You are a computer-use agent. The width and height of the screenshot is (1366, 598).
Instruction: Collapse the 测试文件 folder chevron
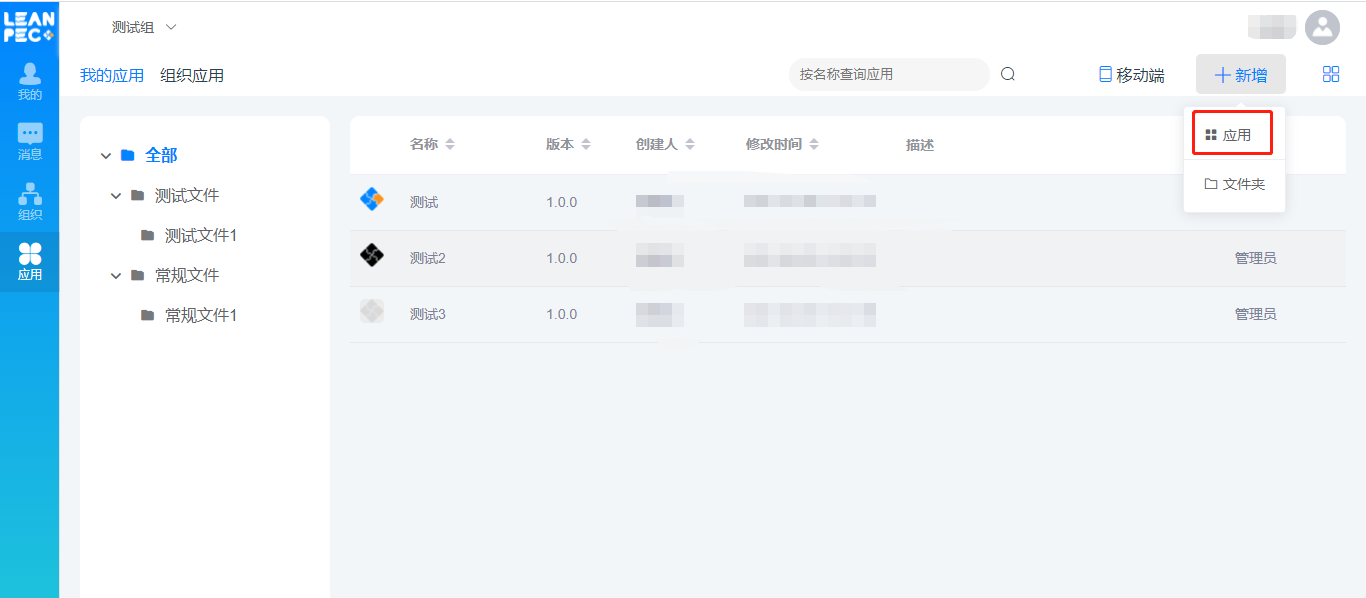(116, 196)
